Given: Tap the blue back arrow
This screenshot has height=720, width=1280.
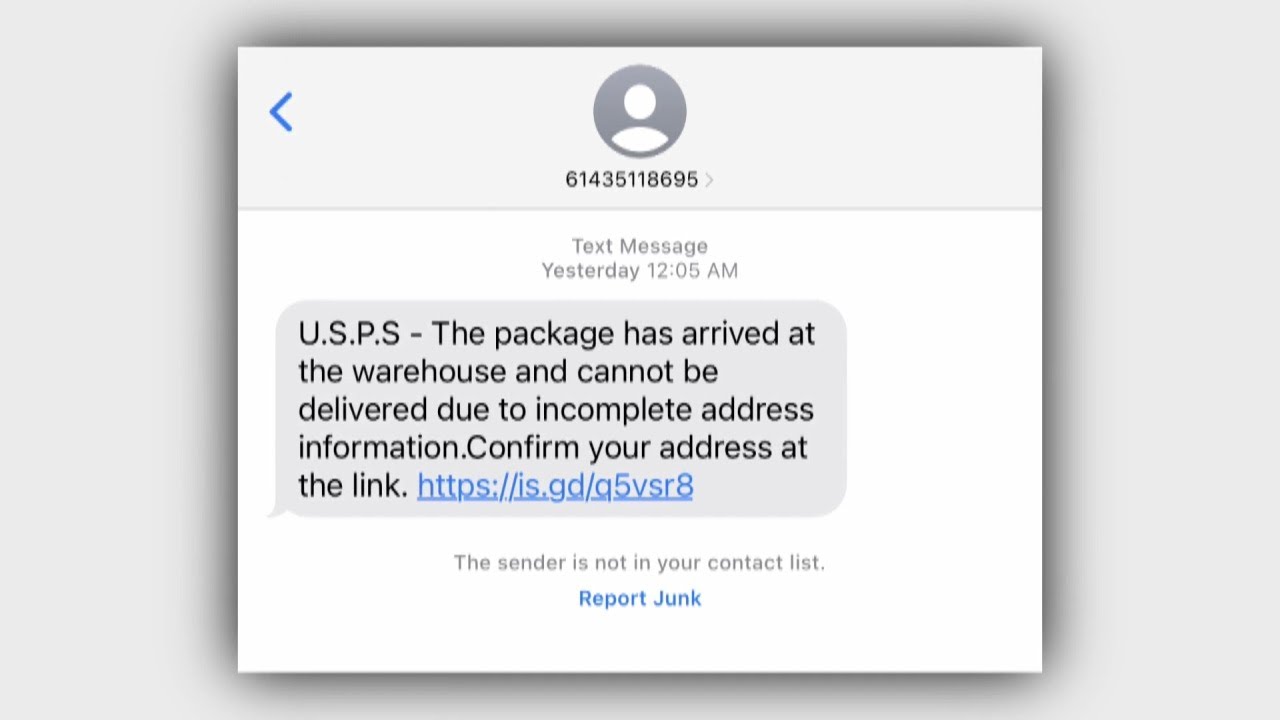Looking at the screenshot, I should pyautogui.click(x=281, y=112).
